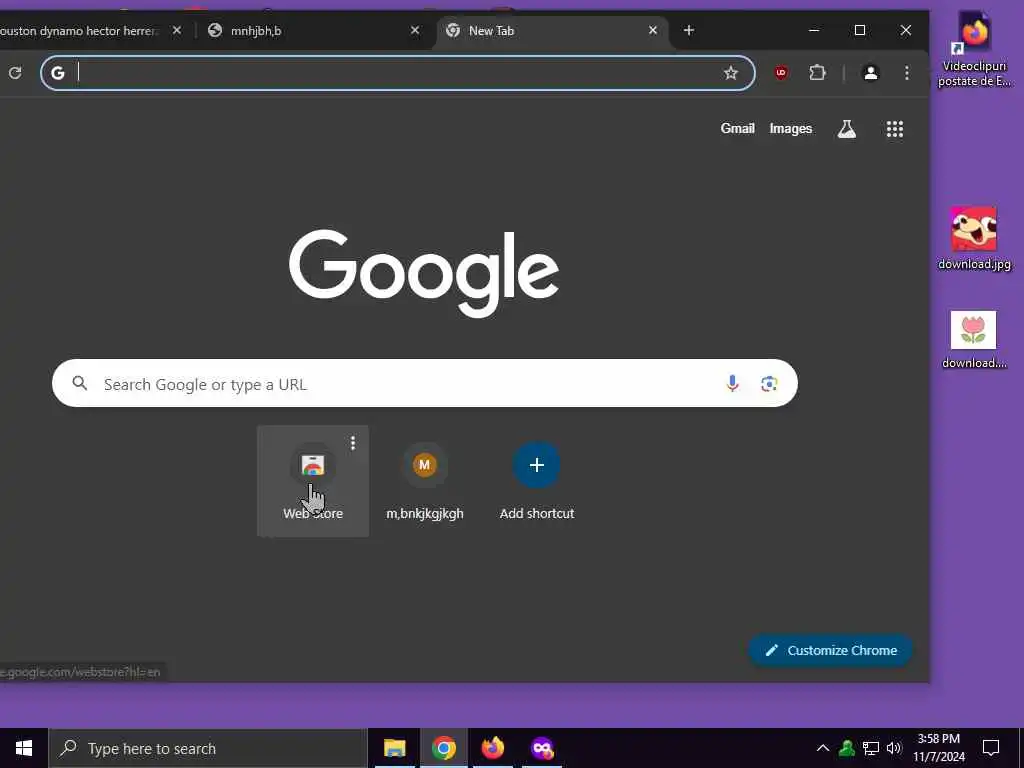
Task: Click the Chrome icon in the taskbar
Action: point(443,748)
